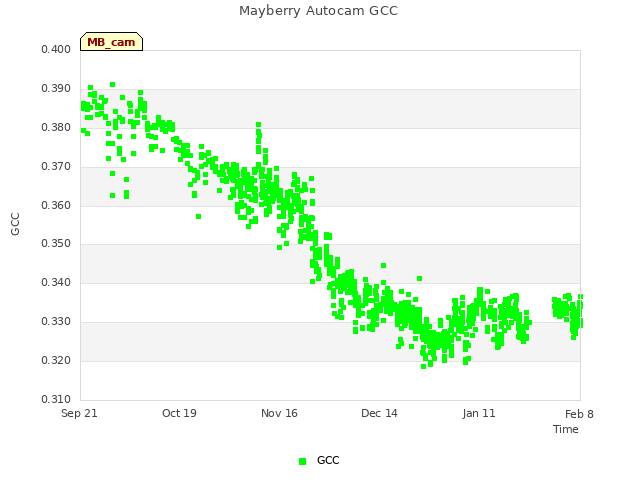Click the 0.310 y-axis value
The height and width of the screenshot is (480, 640).
pyautogui.click(x=56, y=399)
